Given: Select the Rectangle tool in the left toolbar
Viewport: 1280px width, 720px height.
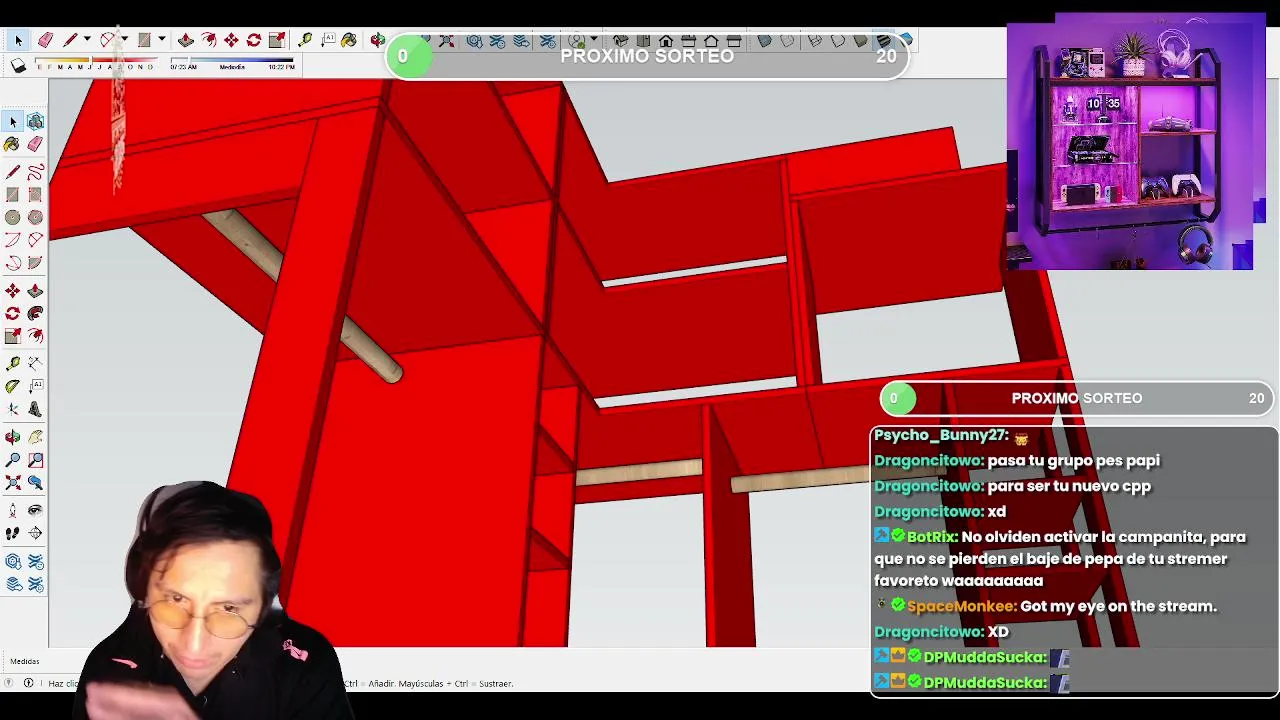Looking at the screenshot, I should tap(13, 195).
